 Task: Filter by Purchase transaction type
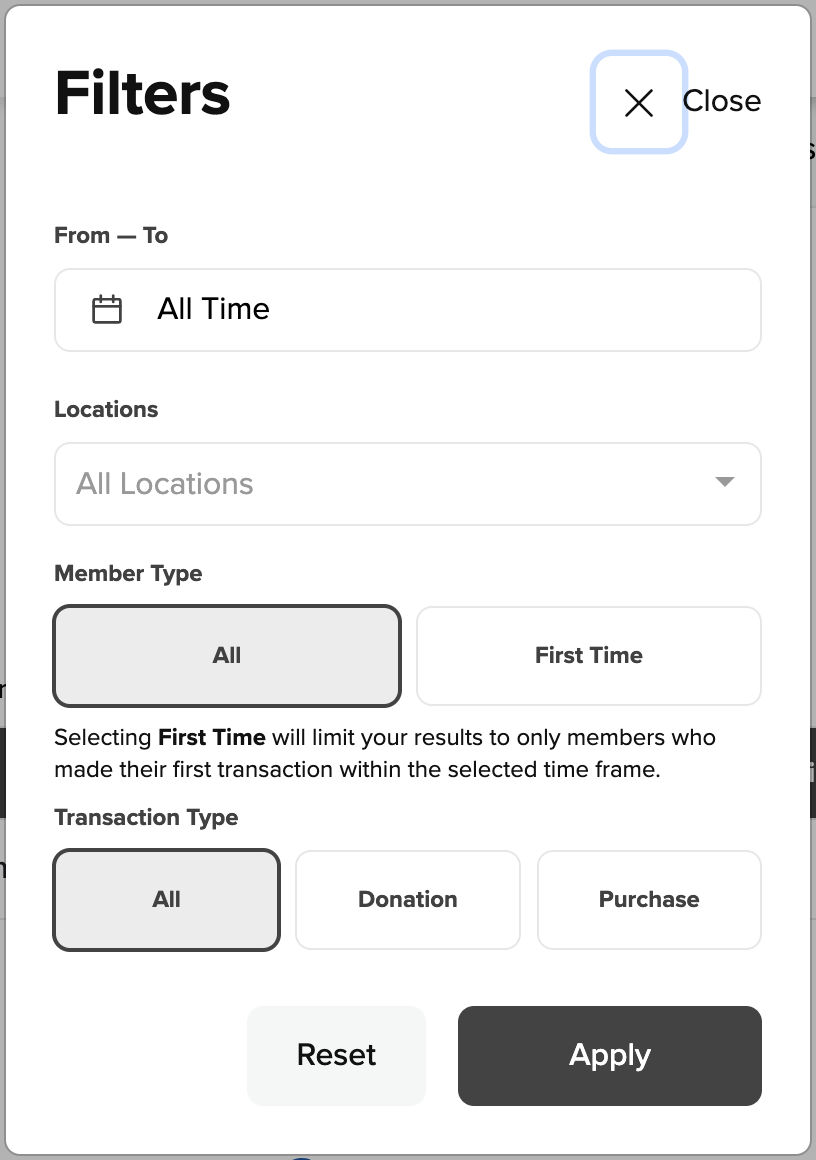click(649, 900)
